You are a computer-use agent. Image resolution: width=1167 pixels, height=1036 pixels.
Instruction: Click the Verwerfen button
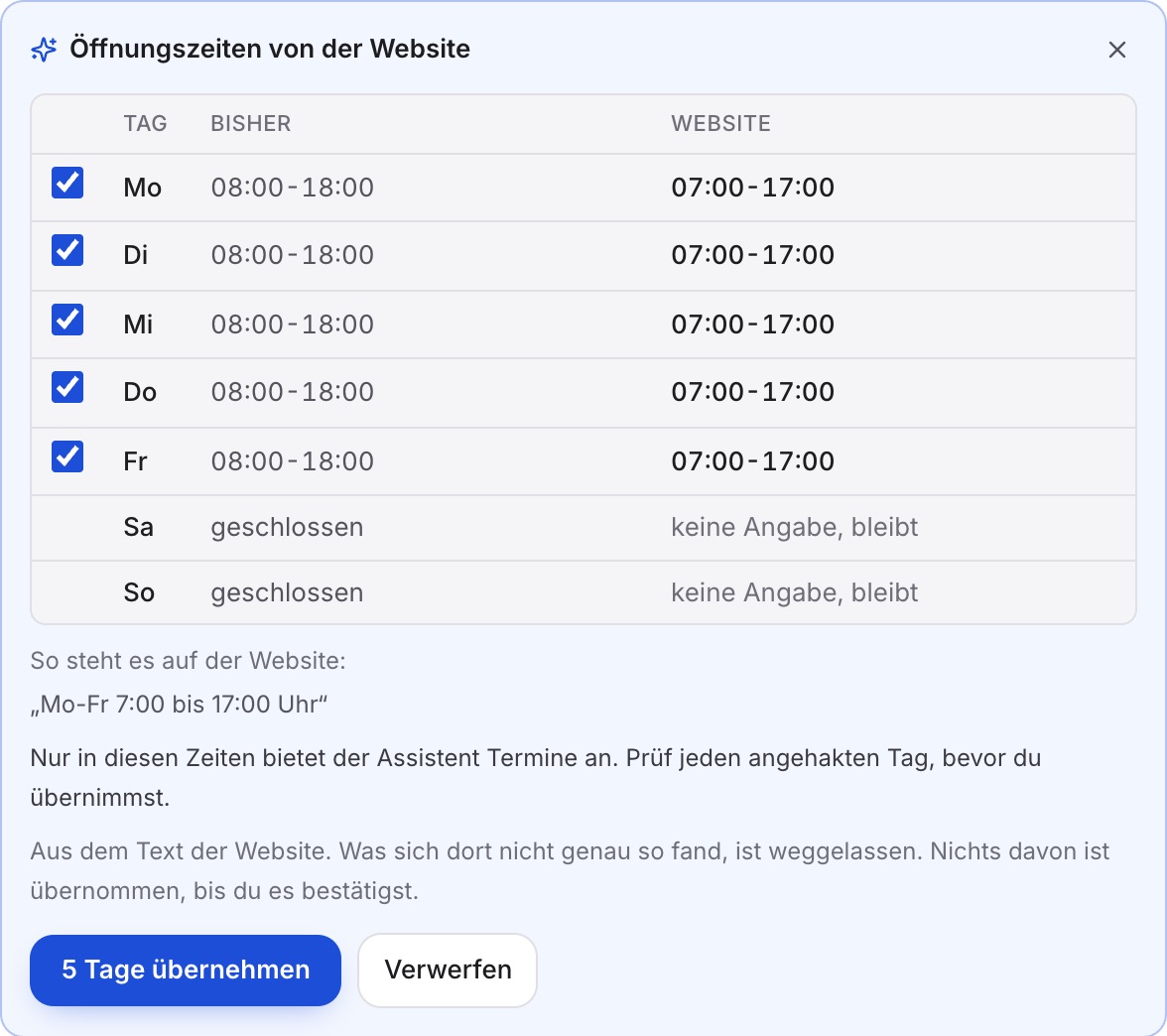pyautogui.click(x=448, y=970)
